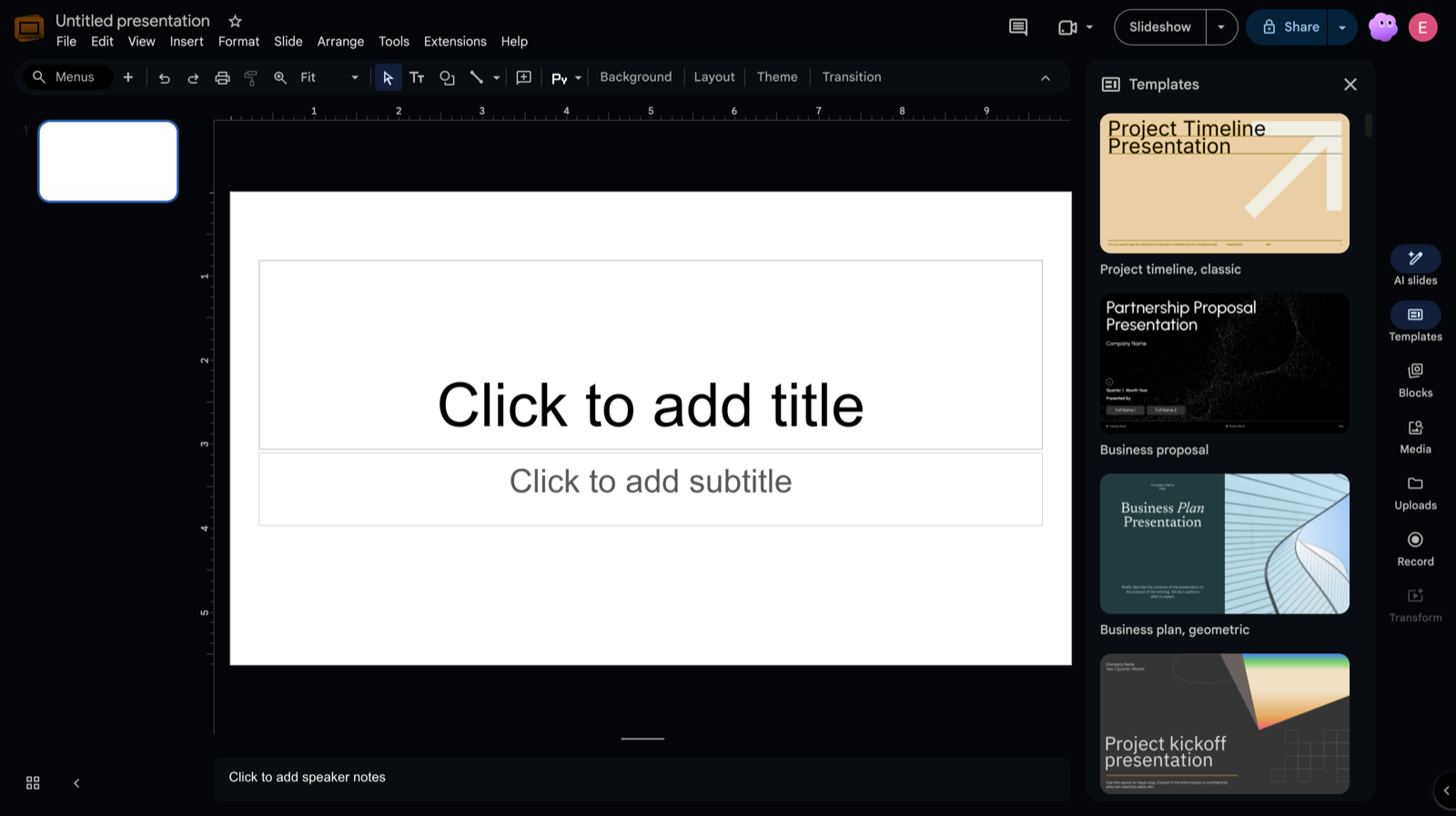
Task: Switch to grid view of slides
Action: coord(33,783)
